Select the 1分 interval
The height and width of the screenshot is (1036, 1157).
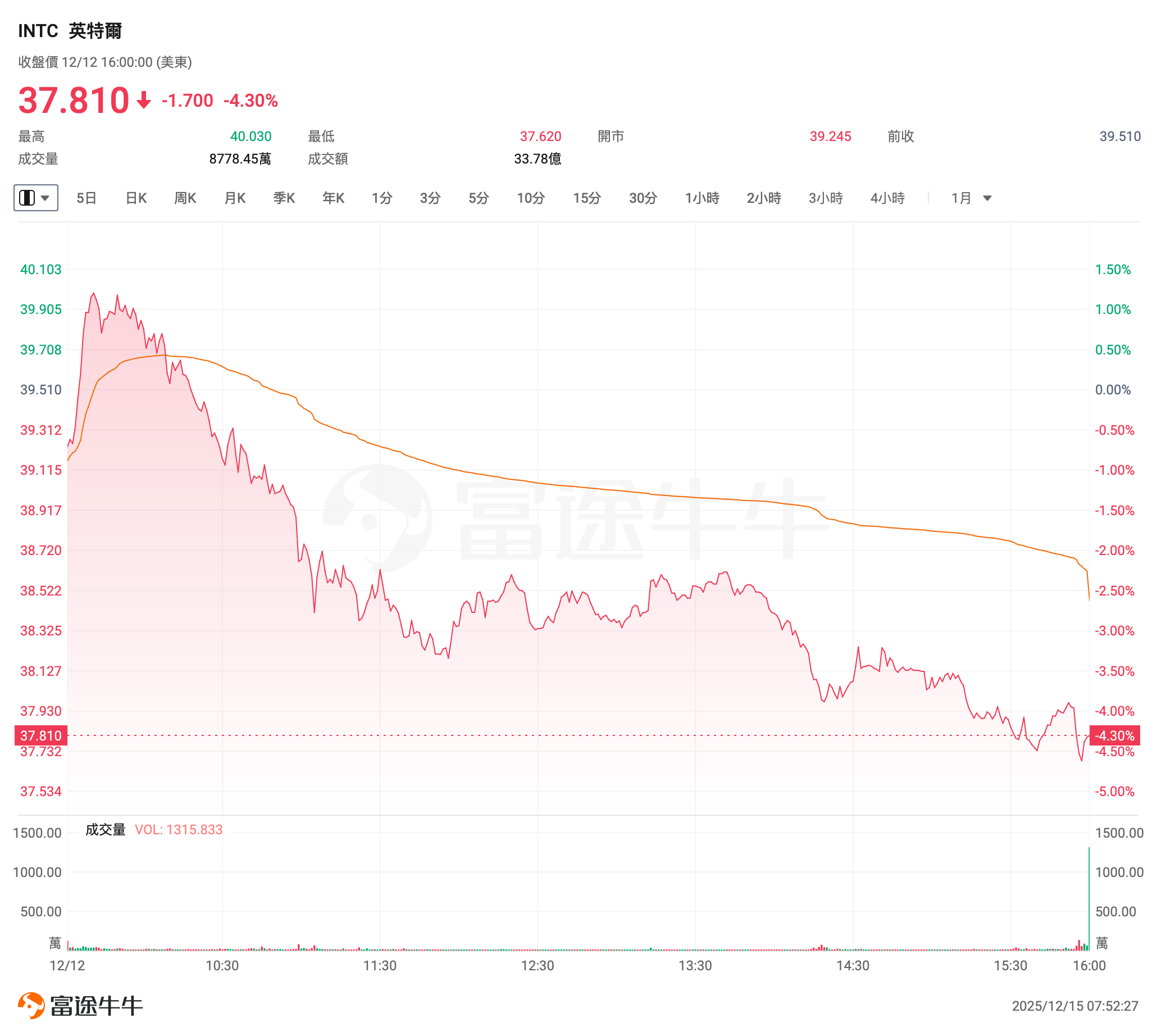coord(382,198)
